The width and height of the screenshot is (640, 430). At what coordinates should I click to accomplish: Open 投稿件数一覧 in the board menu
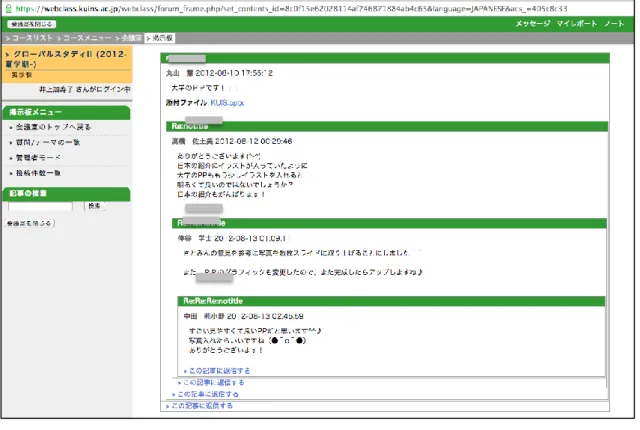(x=38, y=173)
